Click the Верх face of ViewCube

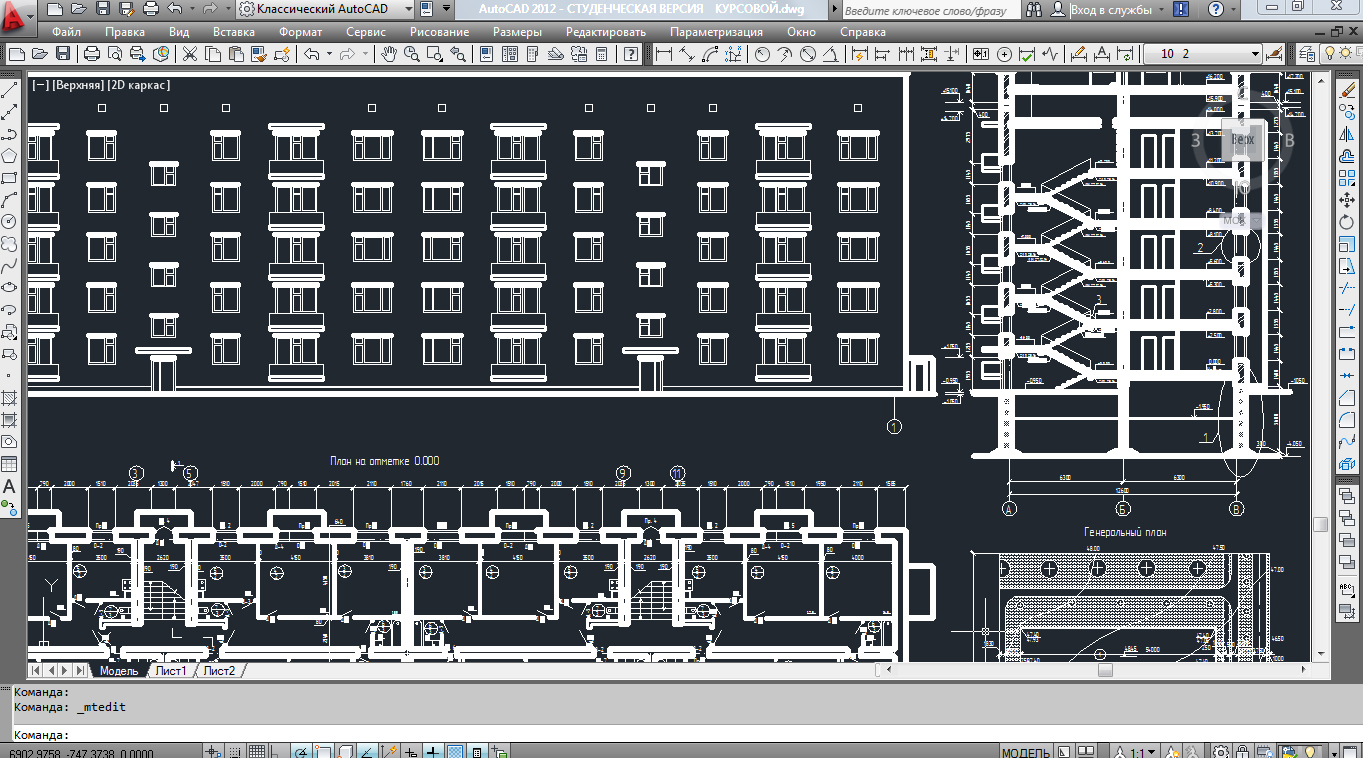click(x=1242, y=140)
